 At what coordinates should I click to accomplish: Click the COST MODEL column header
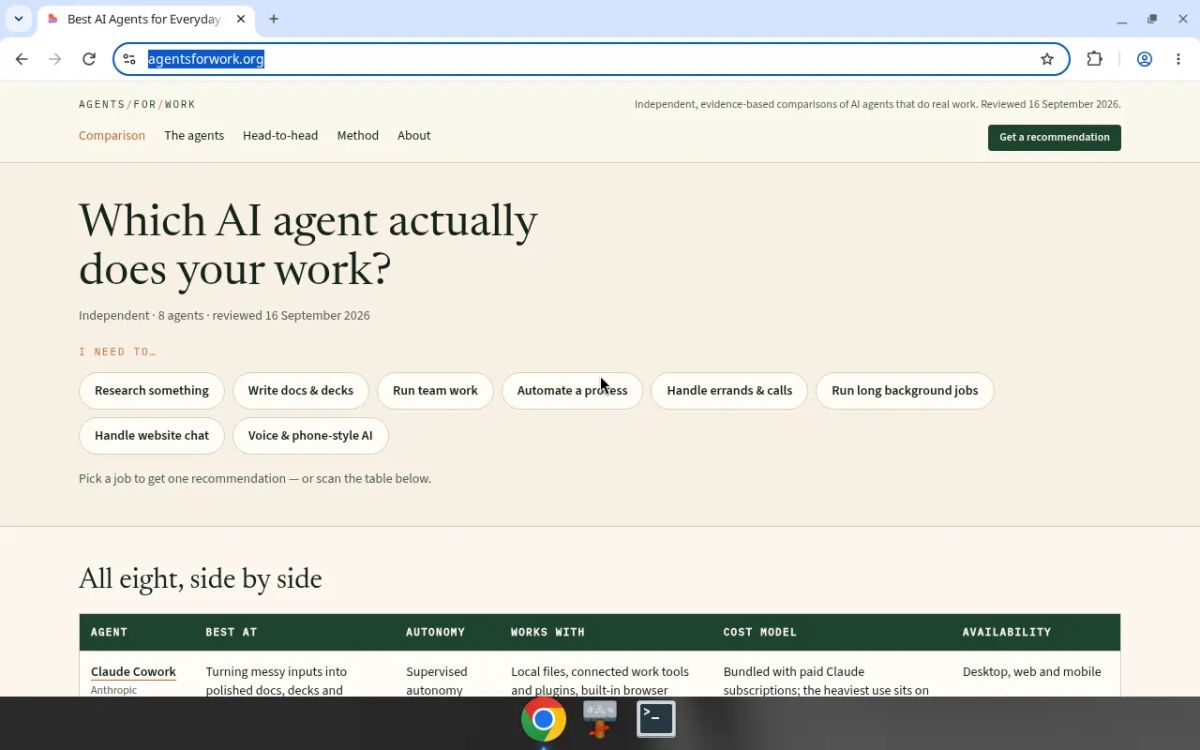click(760, 632)
